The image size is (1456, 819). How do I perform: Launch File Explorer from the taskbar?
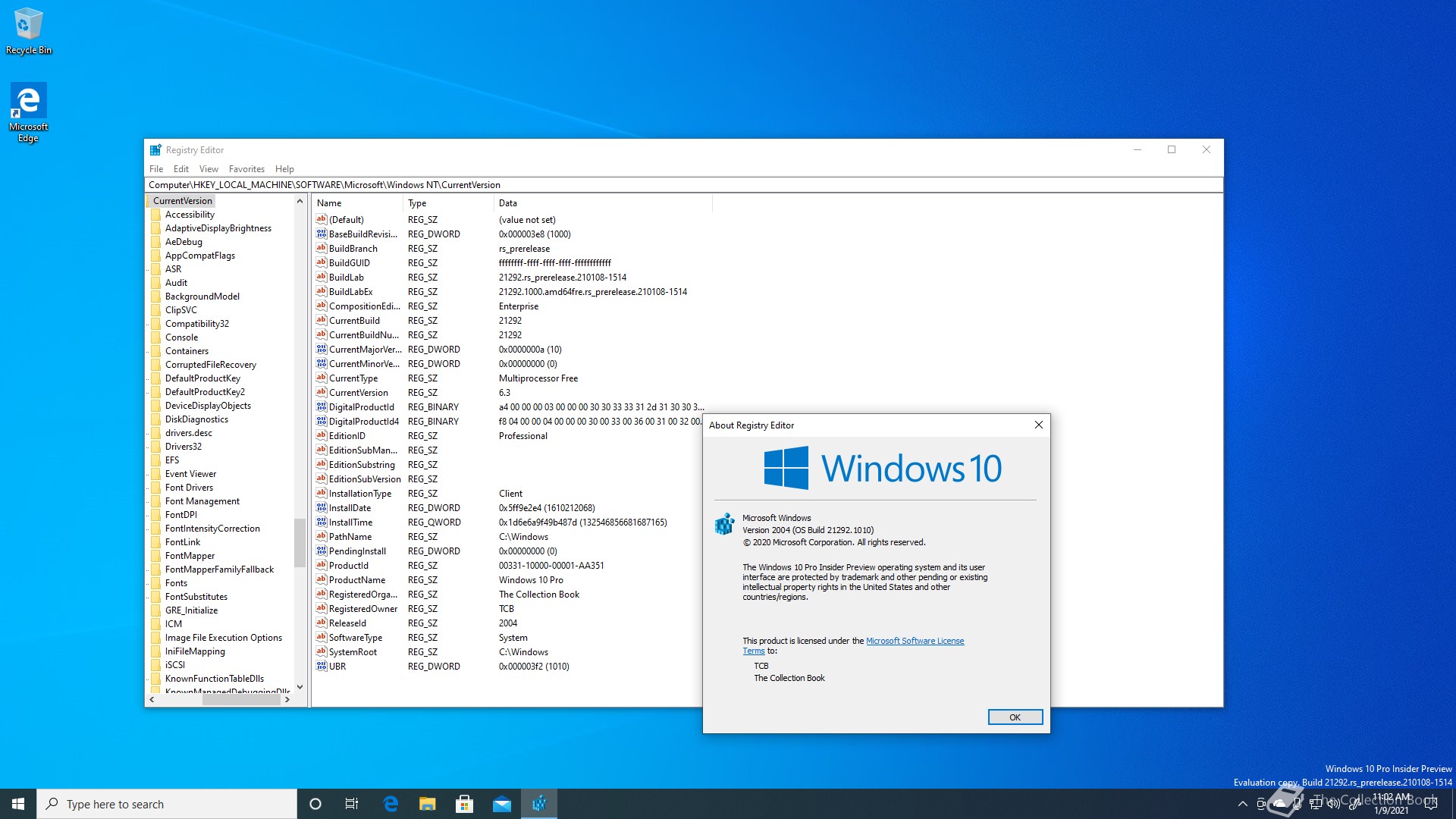tap(428, 804)
